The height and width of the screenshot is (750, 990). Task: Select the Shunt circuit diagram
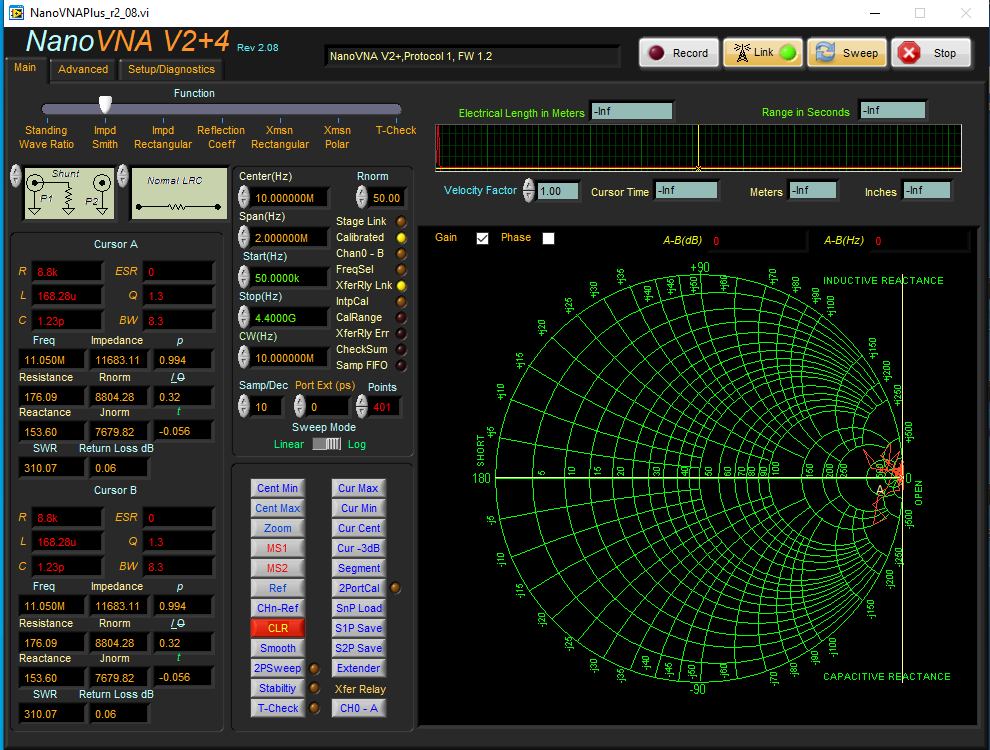tap(67, 193)
